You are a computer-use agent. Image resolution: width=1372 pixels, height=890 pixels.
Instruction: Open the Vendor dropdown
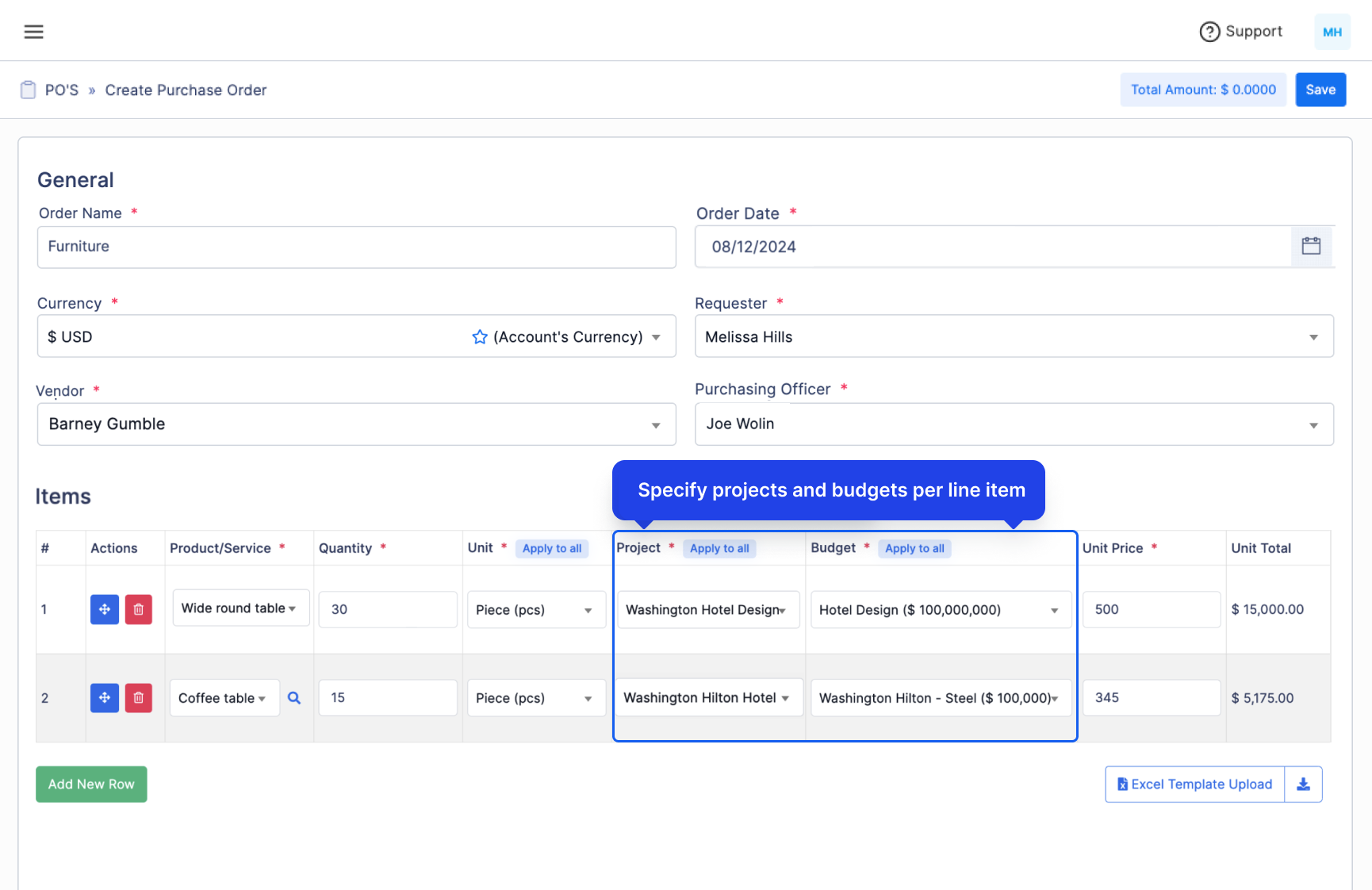tap(655, 424)
